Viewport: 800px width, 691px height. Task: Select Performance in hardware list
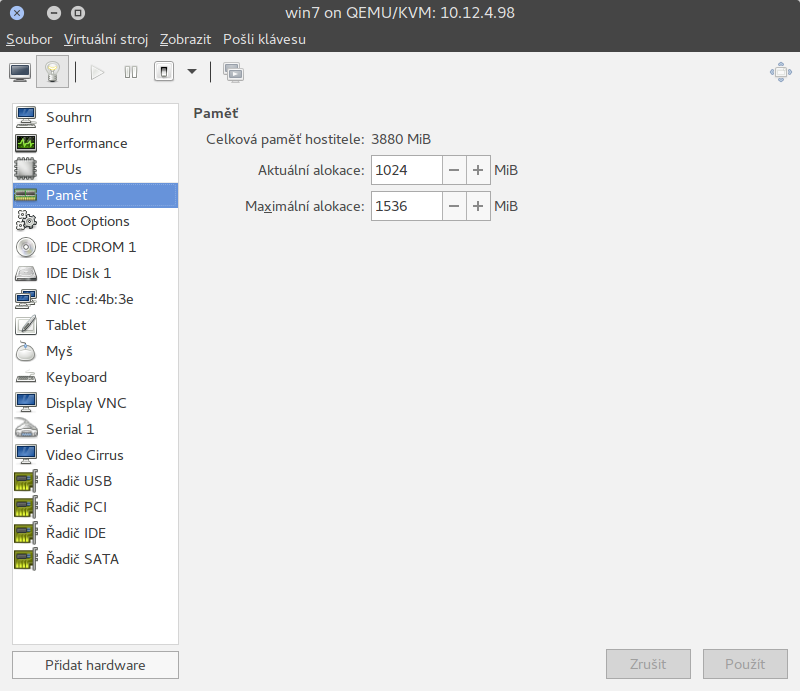pos(86,143)
